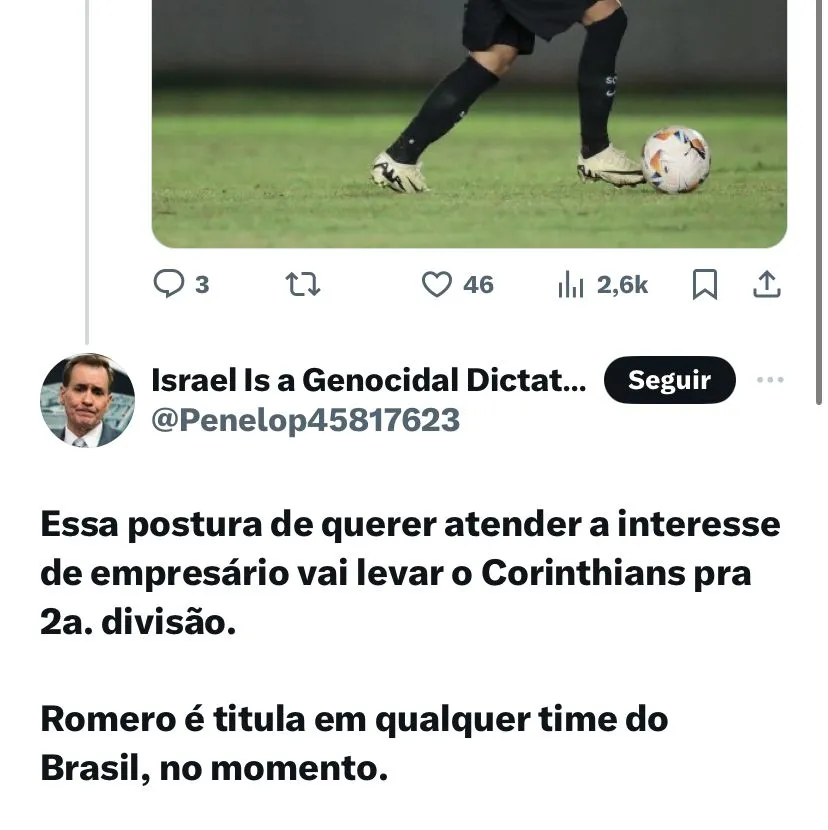Tap the sentence "Romero é titula em qualquer time"
Viewport: 828px width, 830px height.
[354, 719]
